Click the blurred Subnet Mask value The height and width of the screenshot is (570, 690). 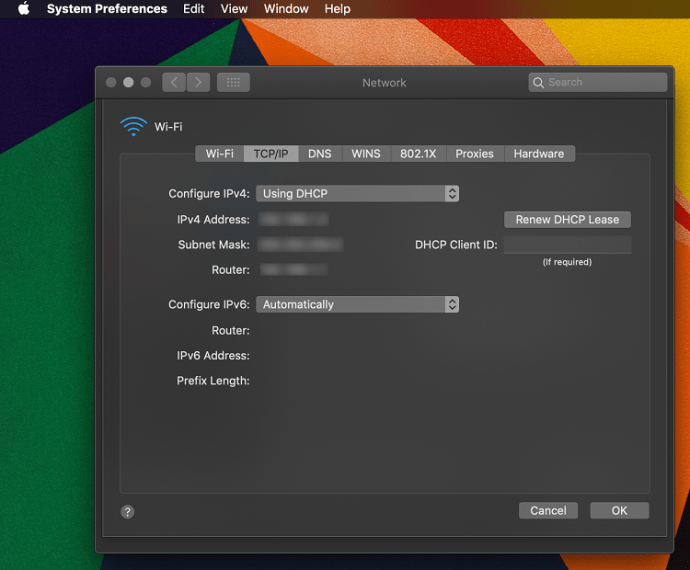tap(301, 244)
